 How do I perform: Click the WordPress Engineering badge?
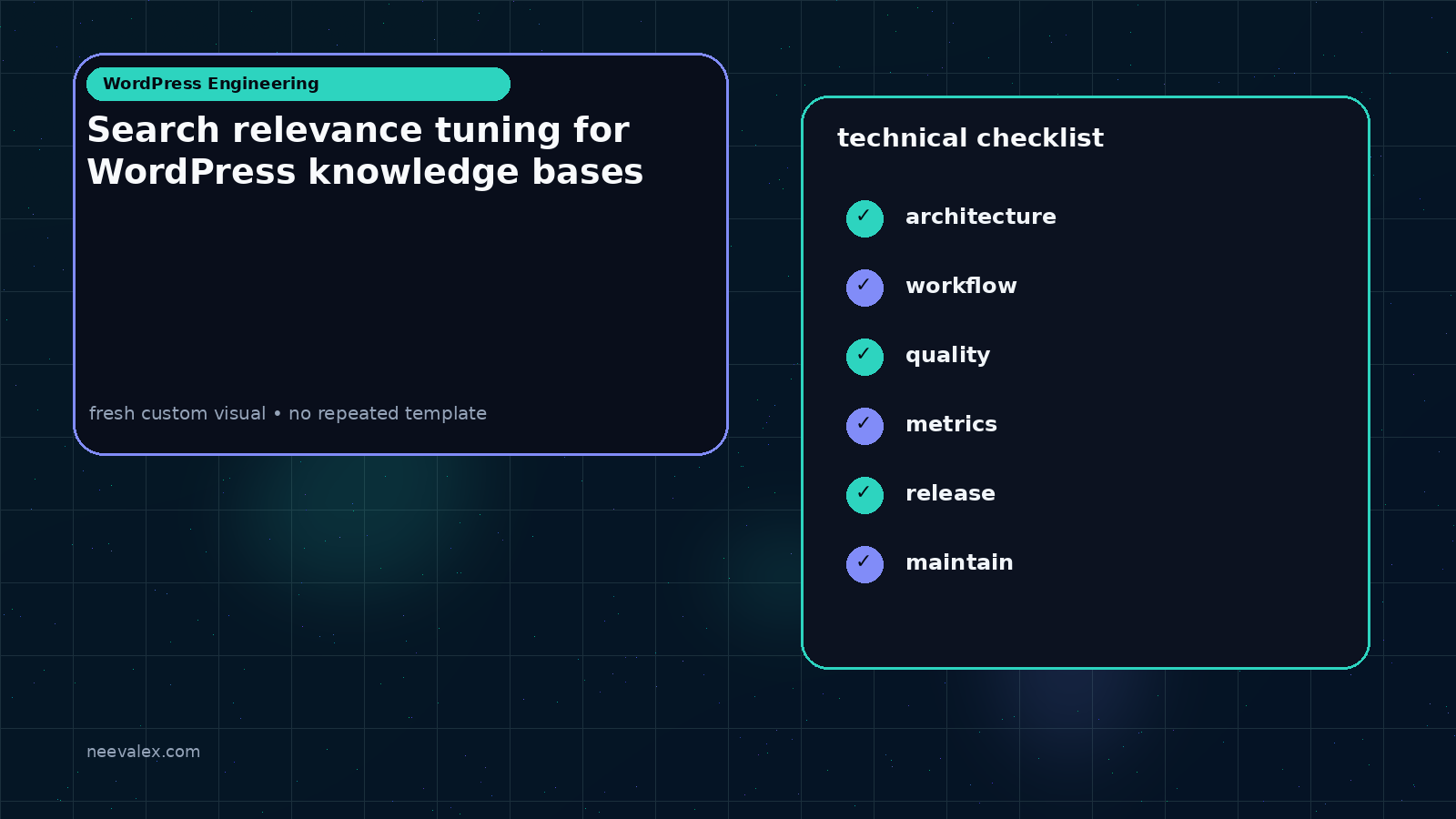[x=298, y=84]
